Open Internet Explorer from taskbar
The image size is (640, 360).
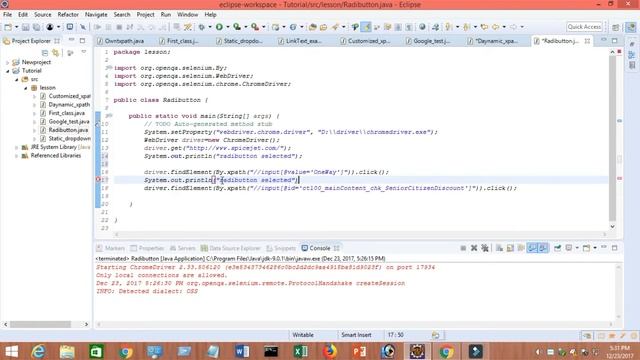[x=38, y=351]
